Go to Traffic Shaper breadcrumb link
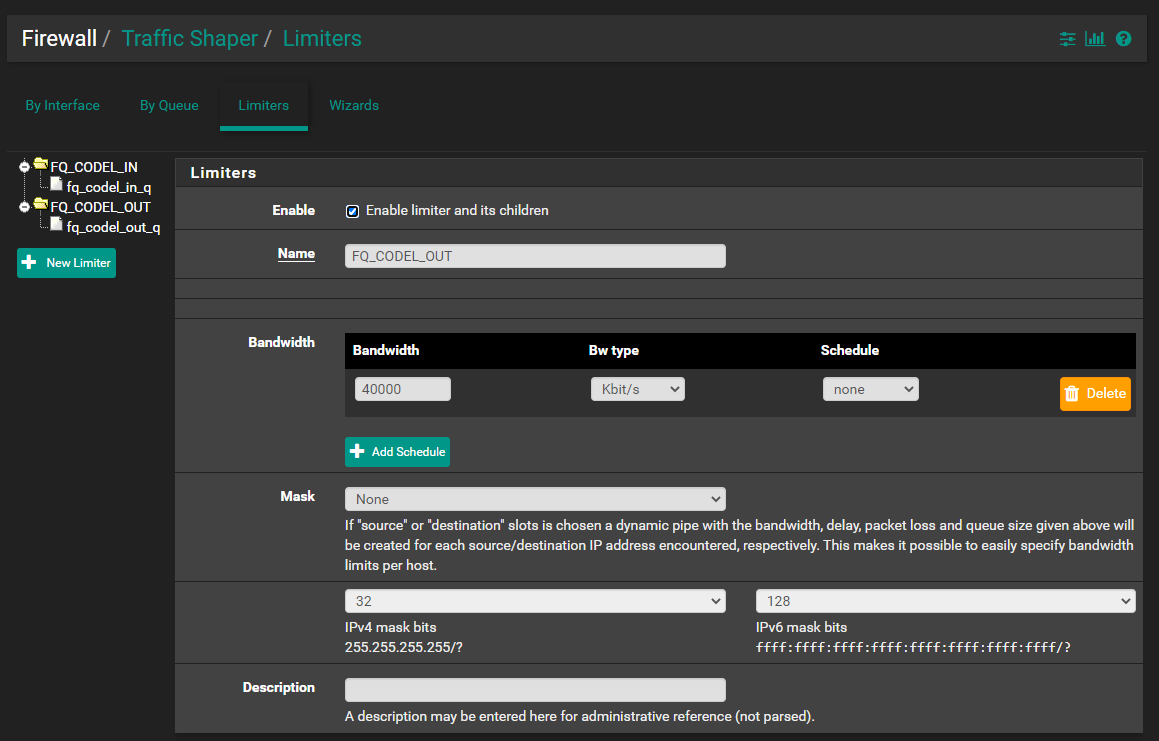Image resolution: width=1159 pixels, height=741 pixels. point(190,38)
